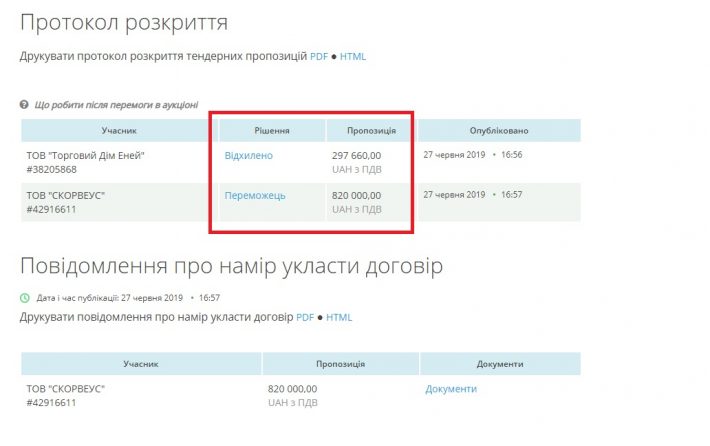The image size is (710, 446).
Task: Click the 16:56 publication timestamp
Action: [512, 155]
